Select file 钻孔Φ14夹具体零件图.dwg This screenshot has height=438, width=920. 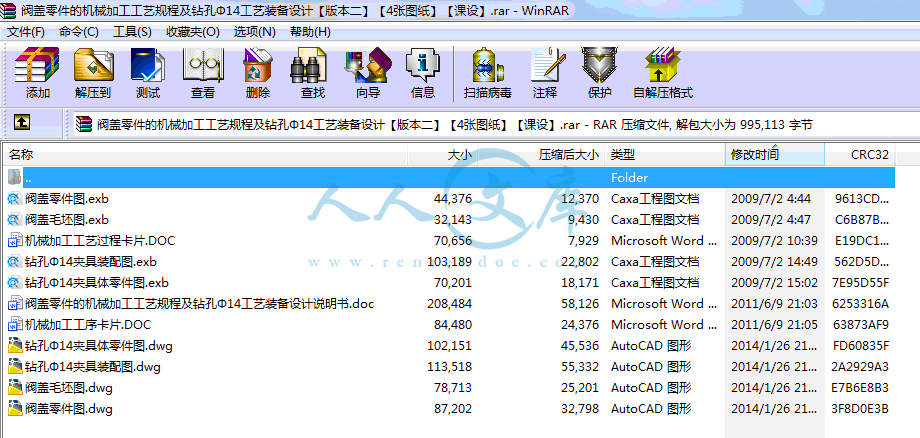pyautogui.click(x=99, y=346)
